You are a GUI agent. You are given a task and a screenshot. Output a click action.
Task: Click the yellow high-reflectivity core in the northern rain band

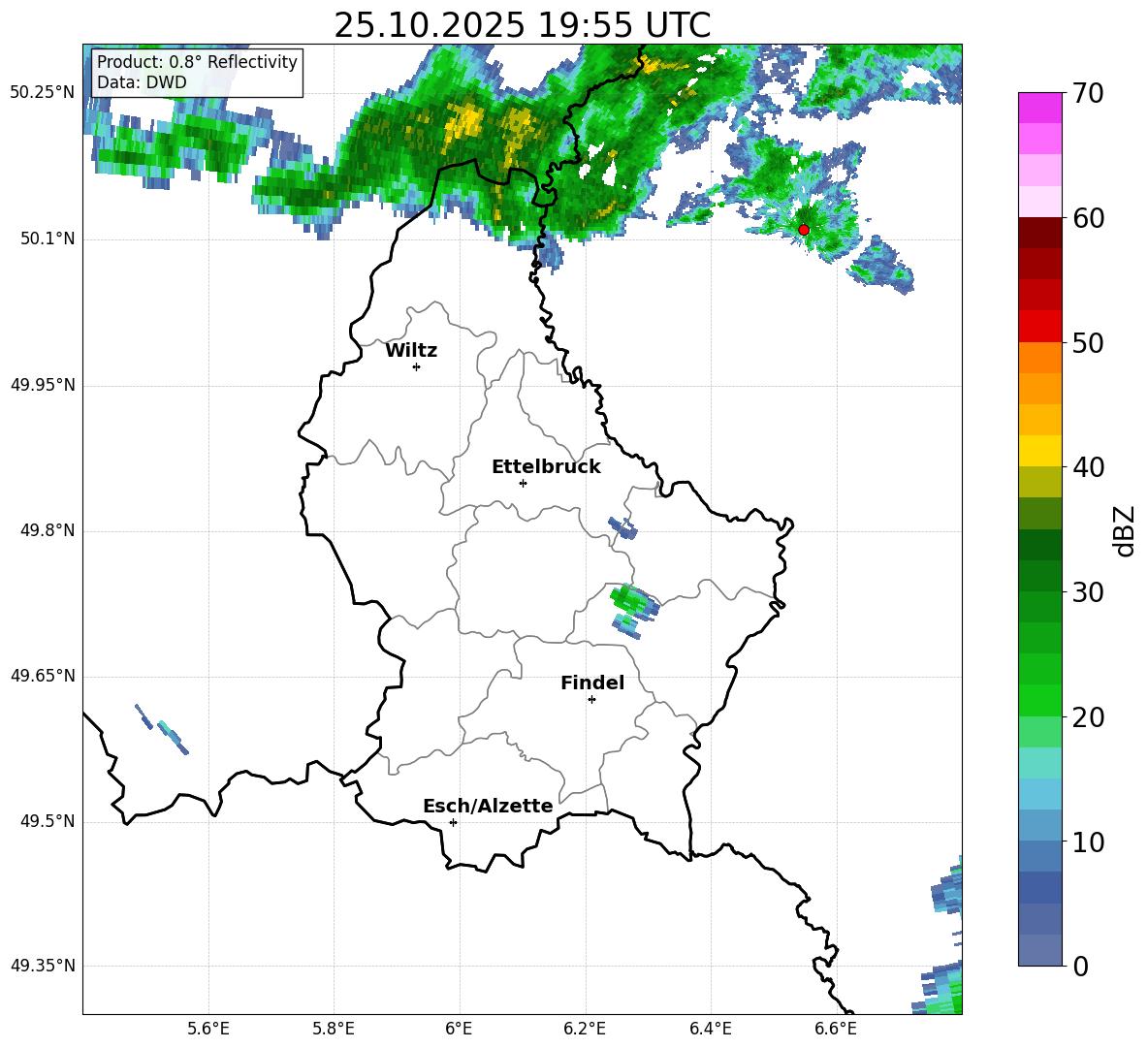tap(463, 121)
